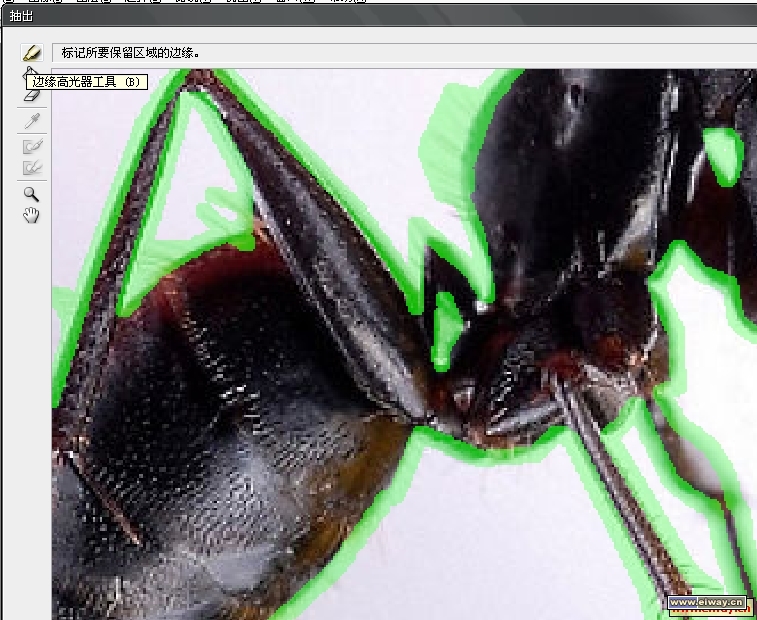This screenshot has width=757, height=620.
Task: Click the hint text 标记所要保留区域的边缘
Action: coord(130,53)
